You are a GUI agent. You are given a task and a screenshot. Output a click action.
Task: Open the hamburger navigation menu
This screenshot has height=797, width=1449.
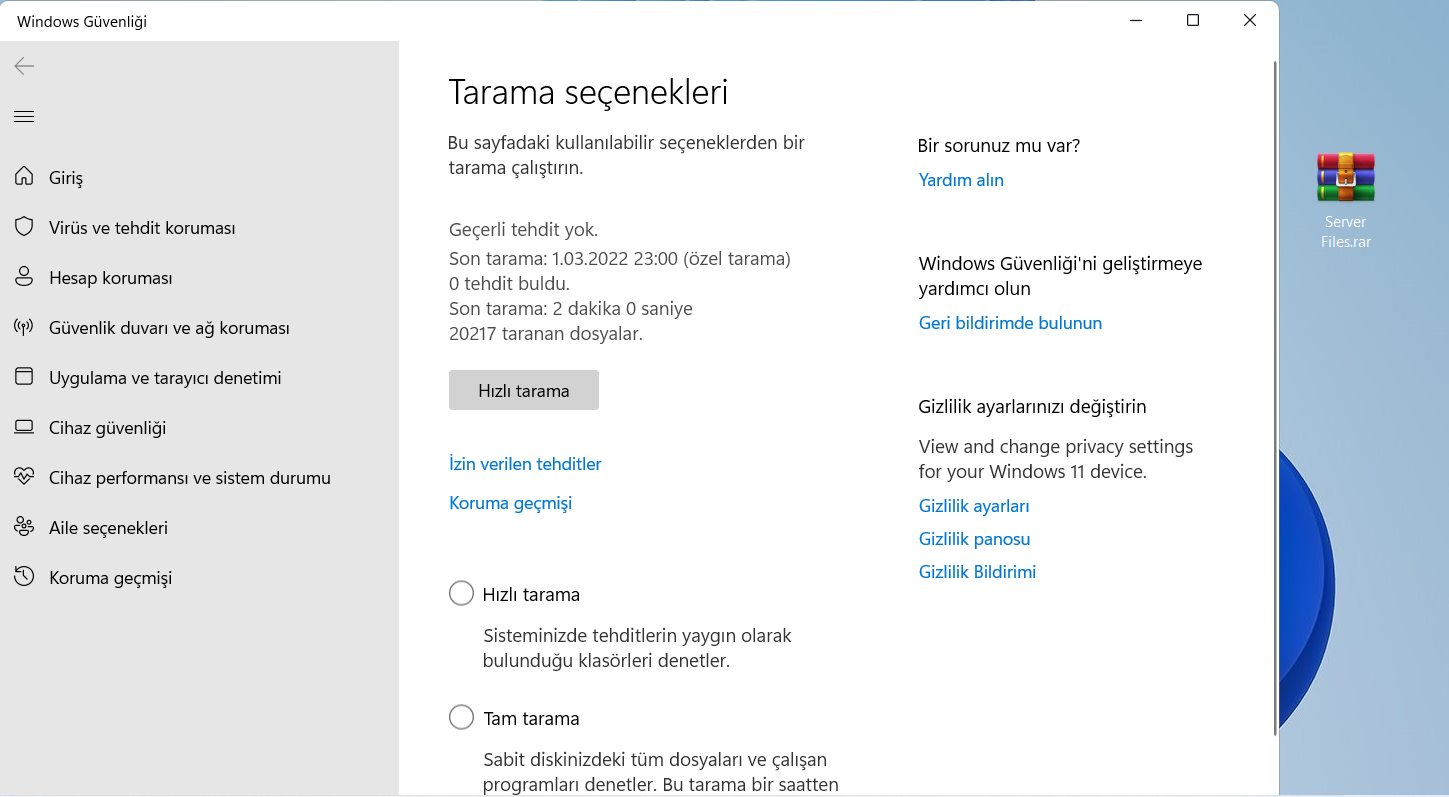click(24, 117)
